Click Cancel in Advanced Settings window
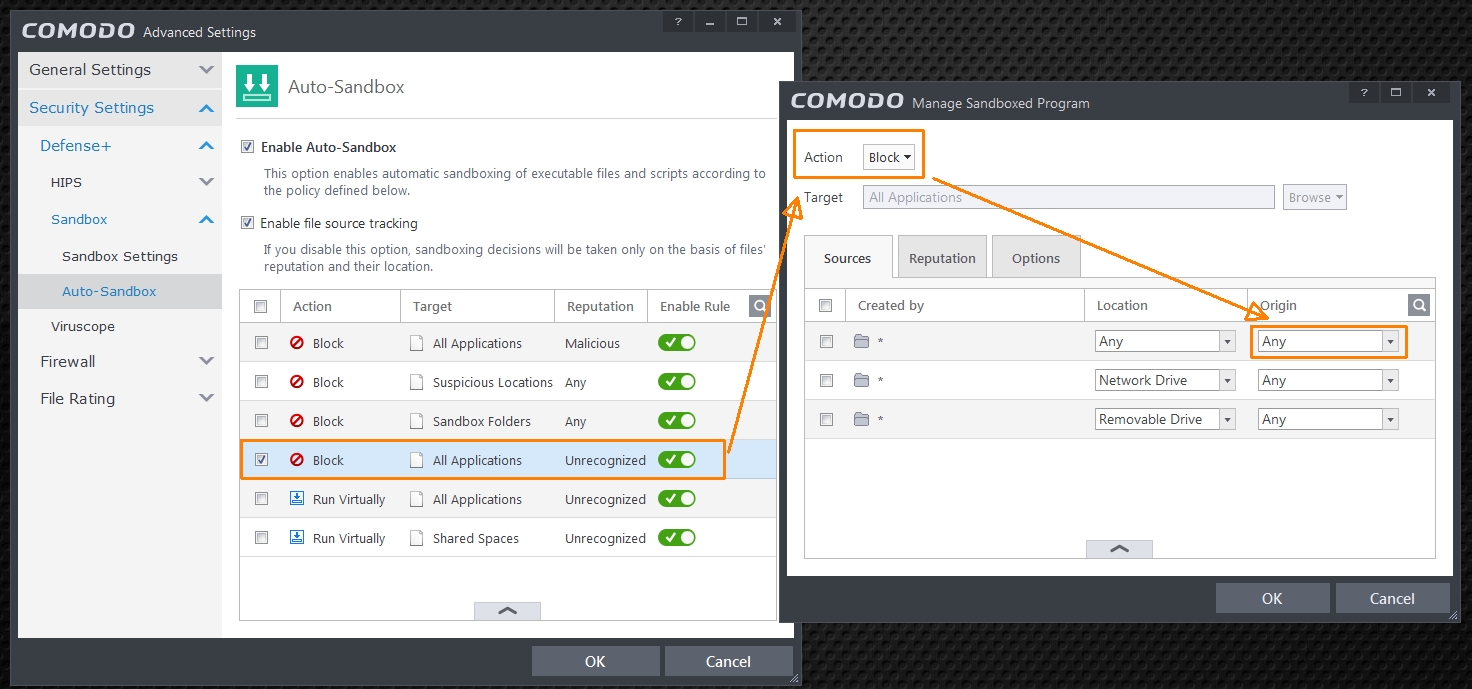 pyautogui.click(x=728, y=661)
